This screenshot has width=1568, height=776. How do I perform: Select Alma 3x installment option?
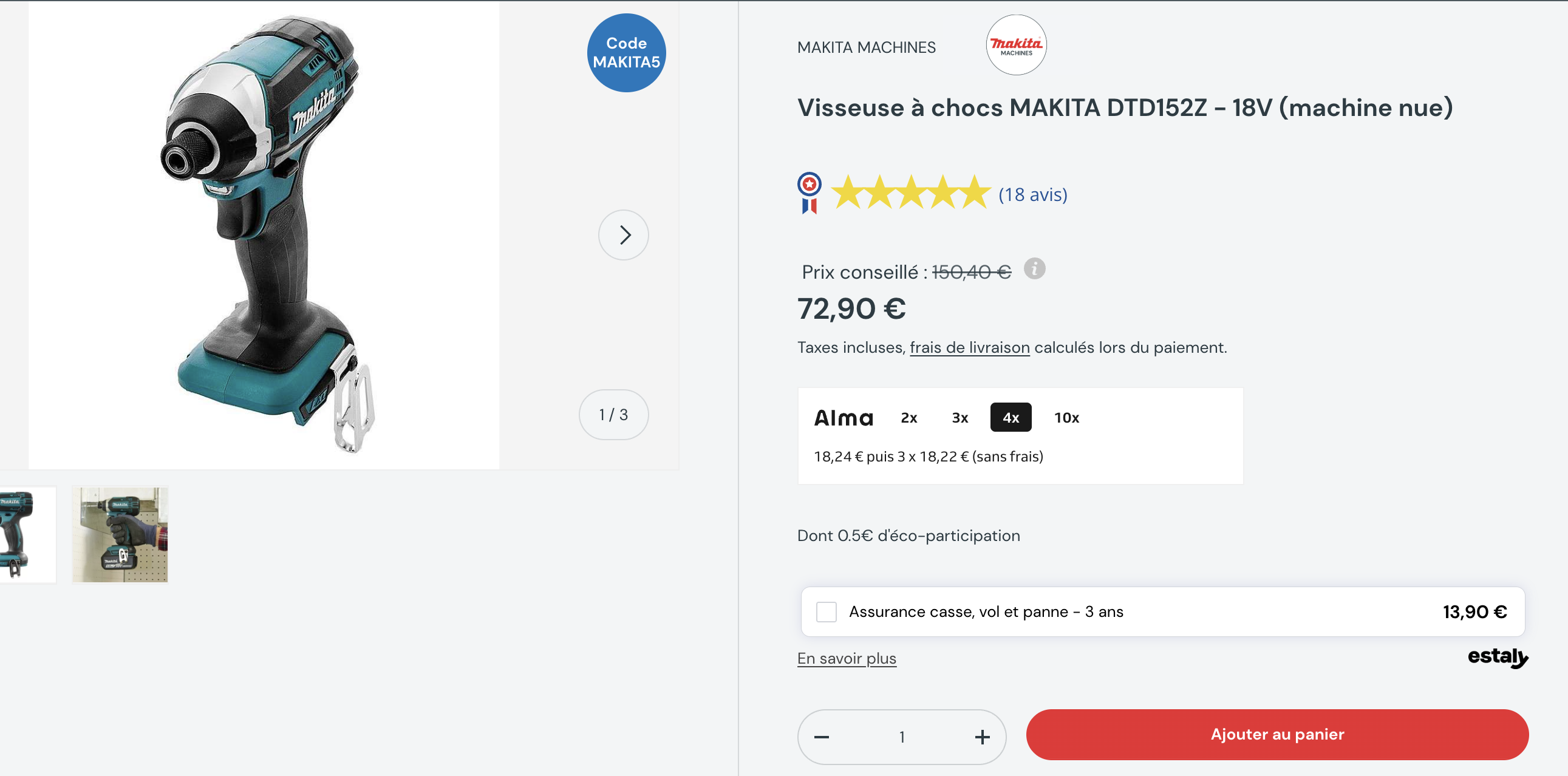pos(960,418)
